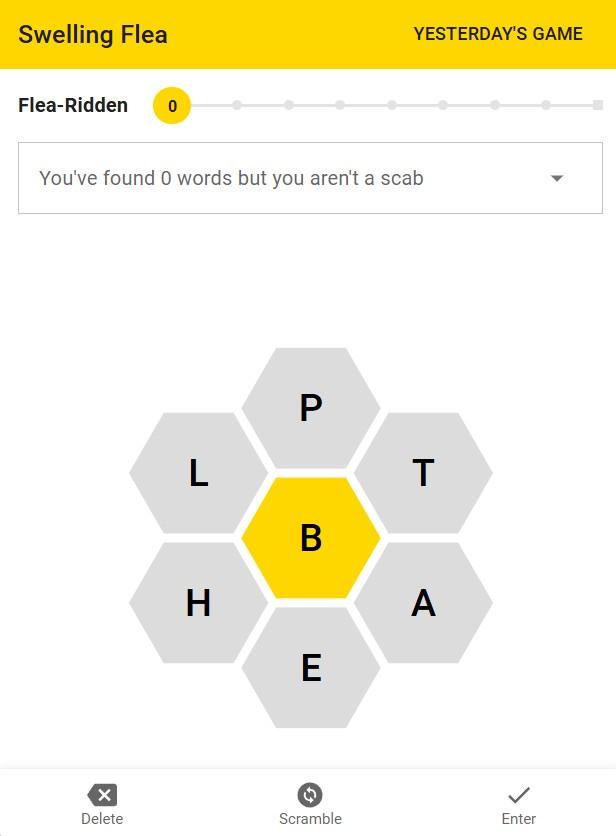Screen dimensions: 616x836
Task: Open Yesterday's Game link
Action: point(498,34)
